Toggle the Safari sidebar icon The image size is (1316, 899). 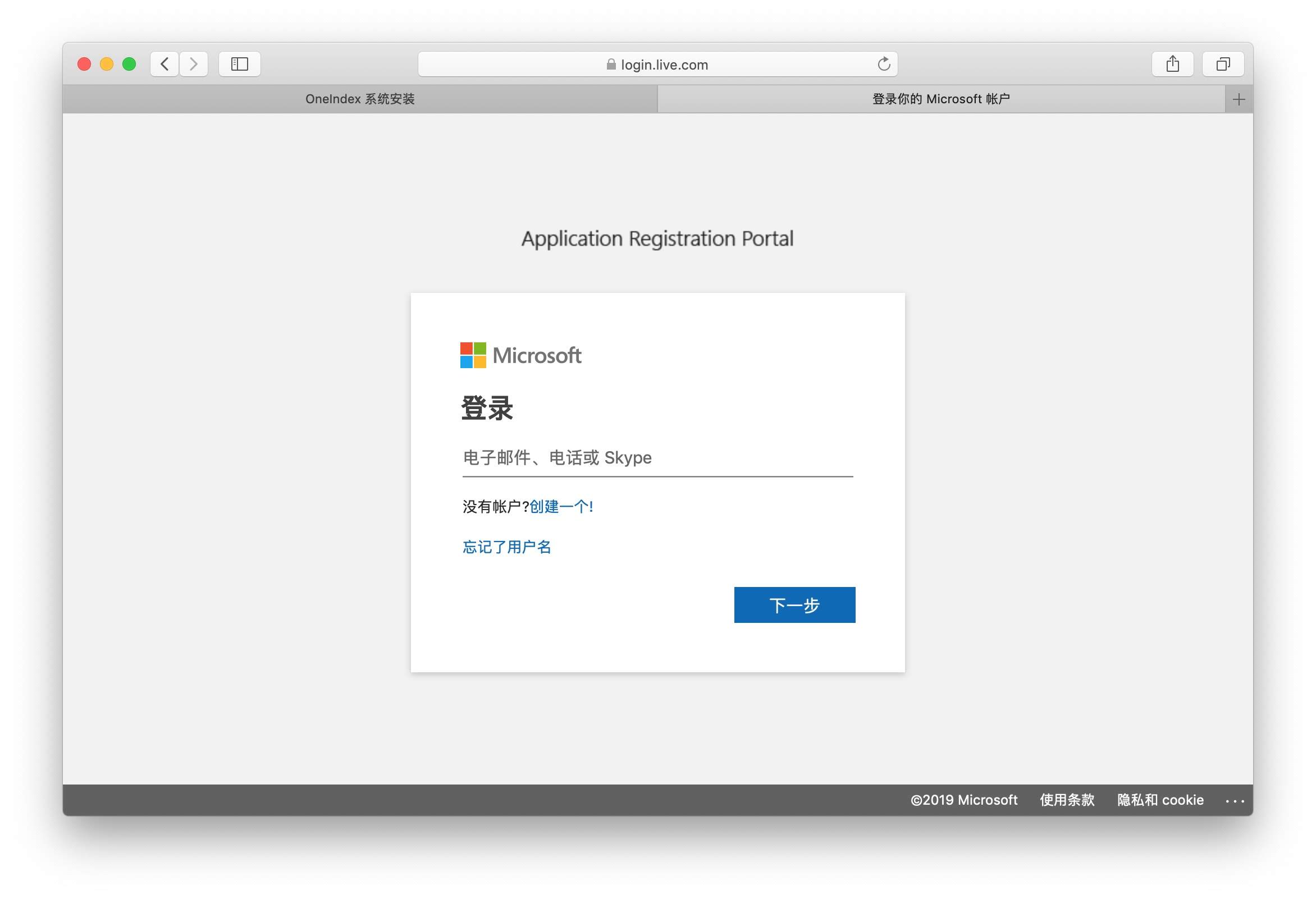tap(240, 64)
